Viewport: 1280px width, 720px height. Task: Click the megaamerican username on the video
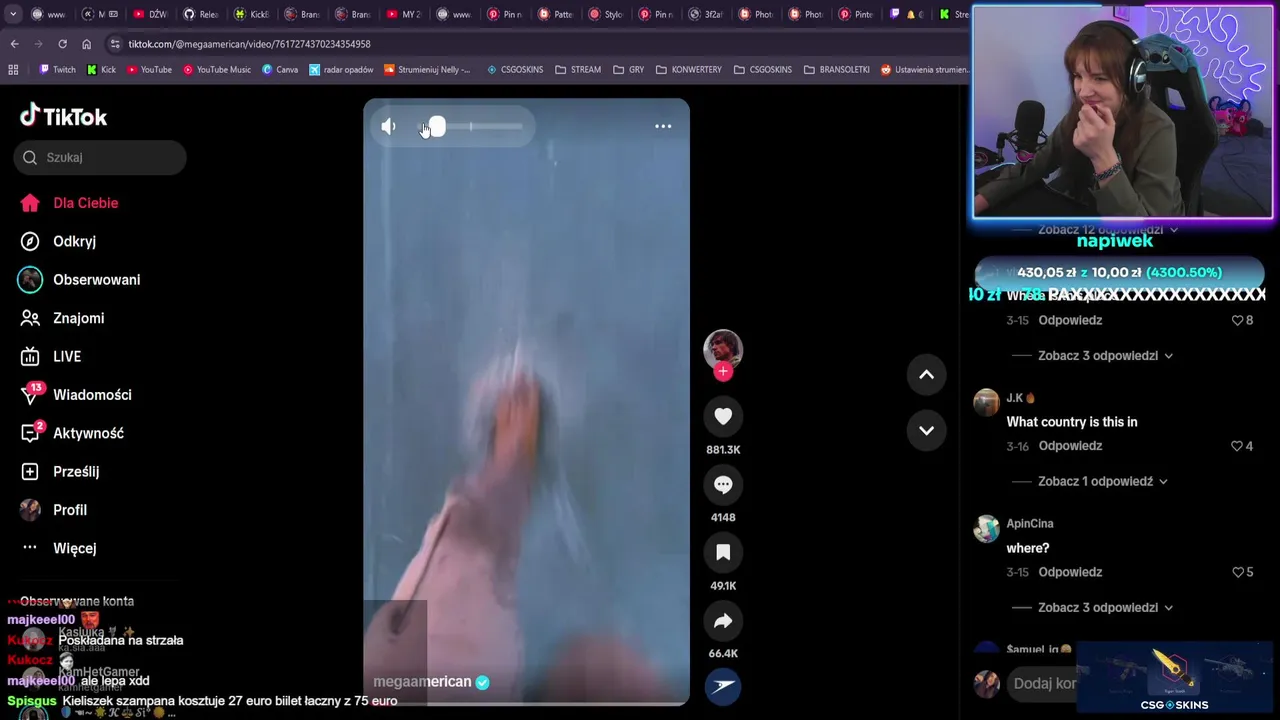point(422,682)
